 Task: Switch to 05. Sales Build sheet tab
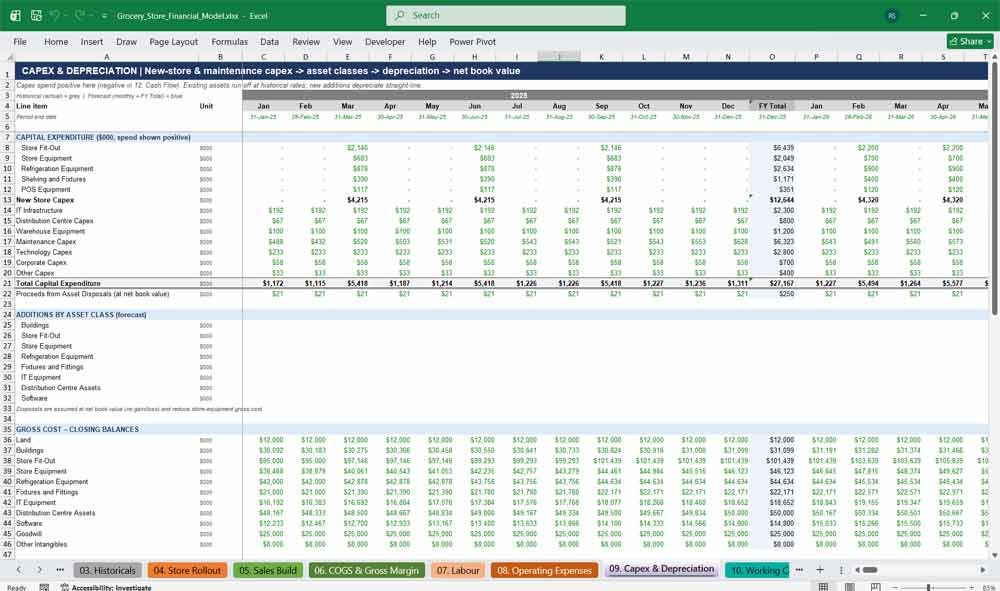(x=268, y=570)
